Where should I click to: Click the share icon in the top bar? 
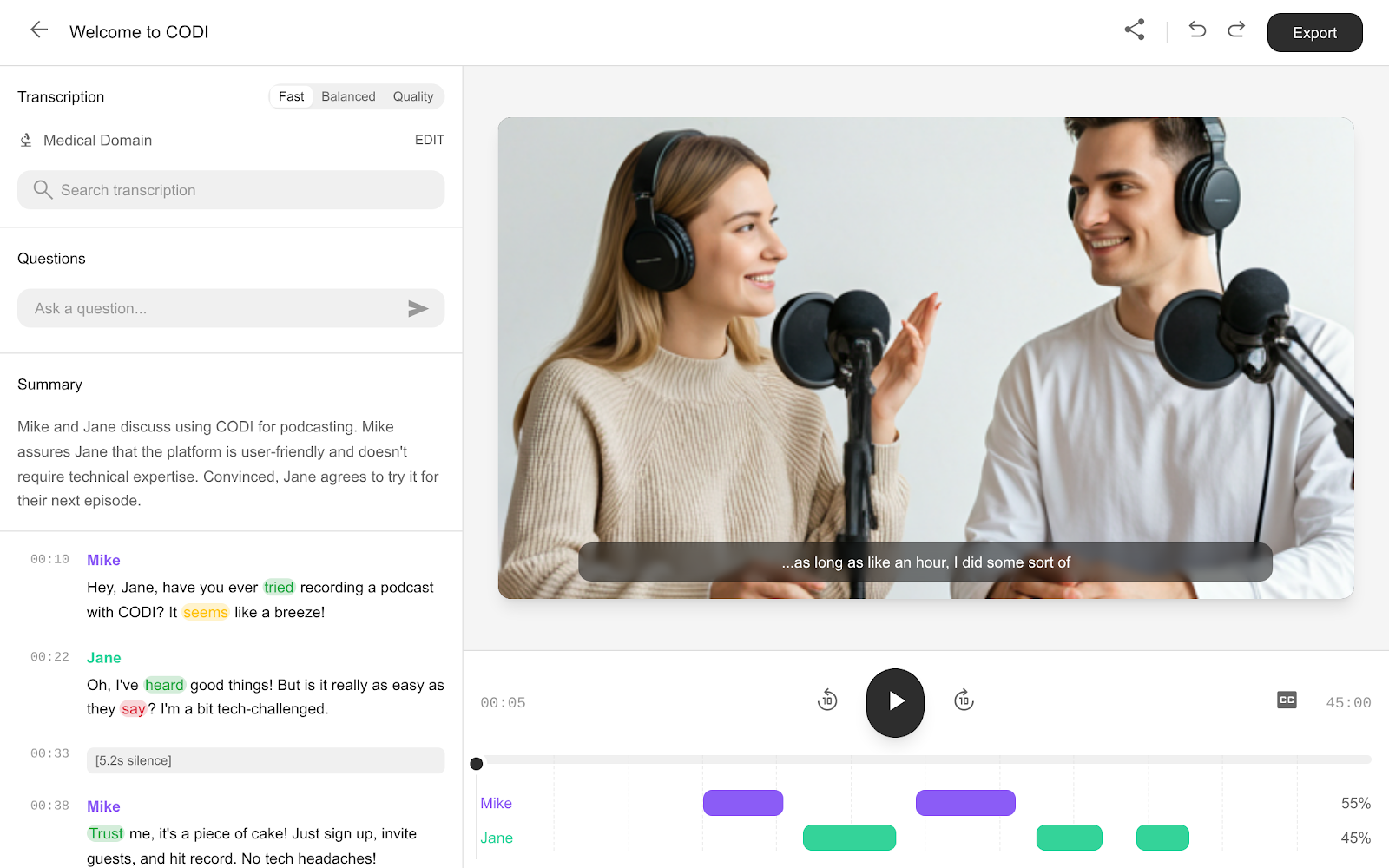click(x=1134, y=29)
